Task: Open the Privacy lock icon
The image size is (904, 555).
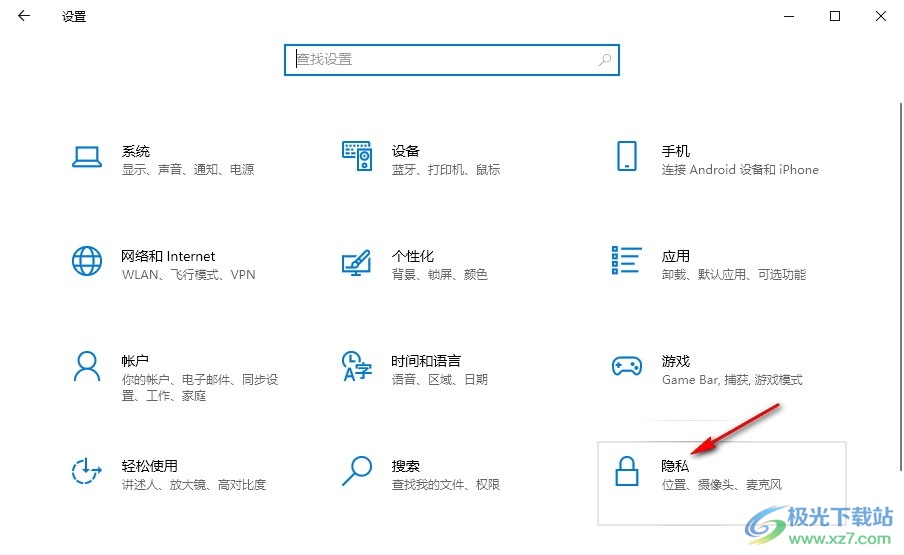Action: coord(627,471)
